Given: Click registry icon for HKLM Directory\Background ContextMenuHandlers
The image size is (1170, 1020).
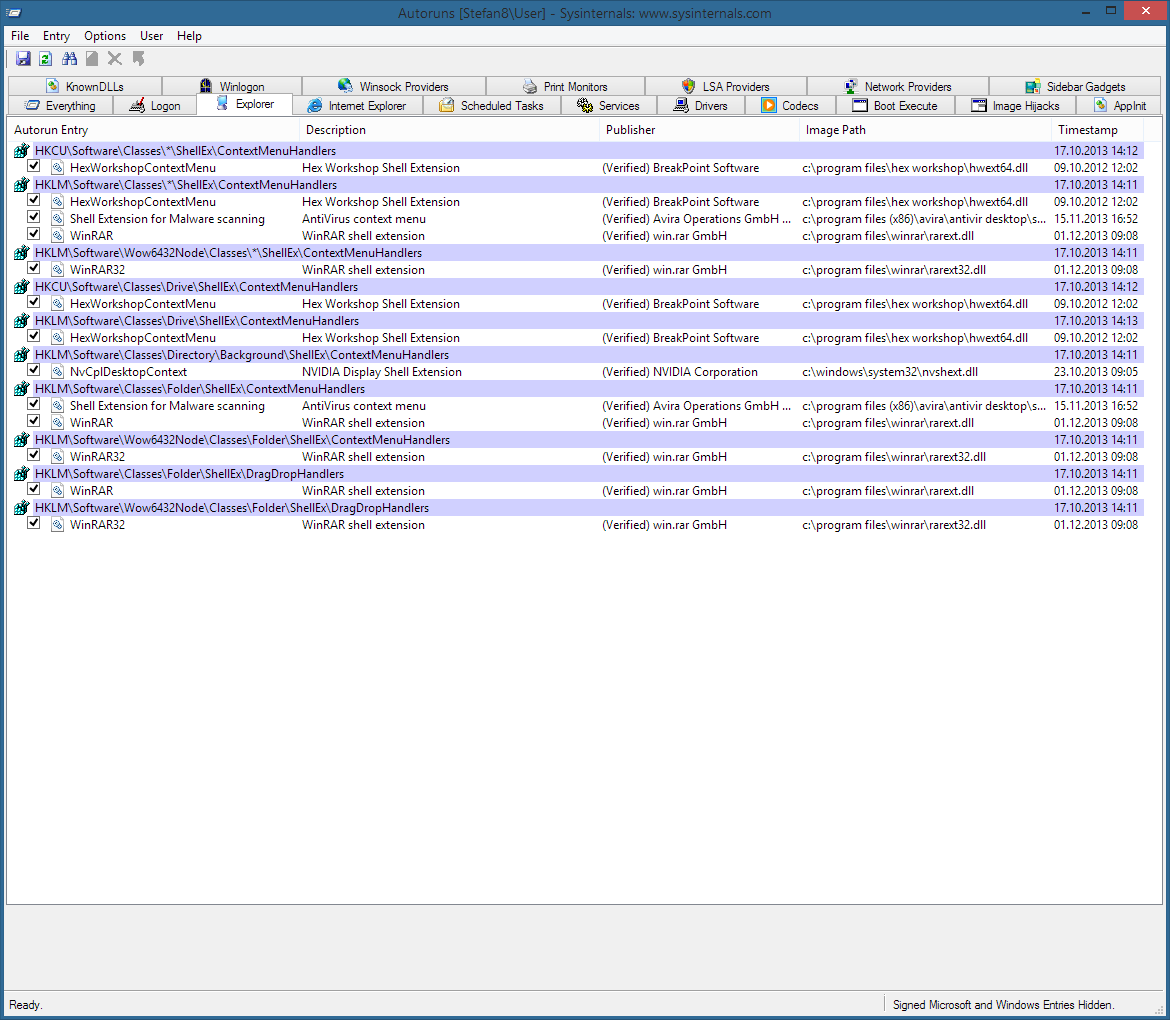Looking at the screenshot, I should pos(22,355).
